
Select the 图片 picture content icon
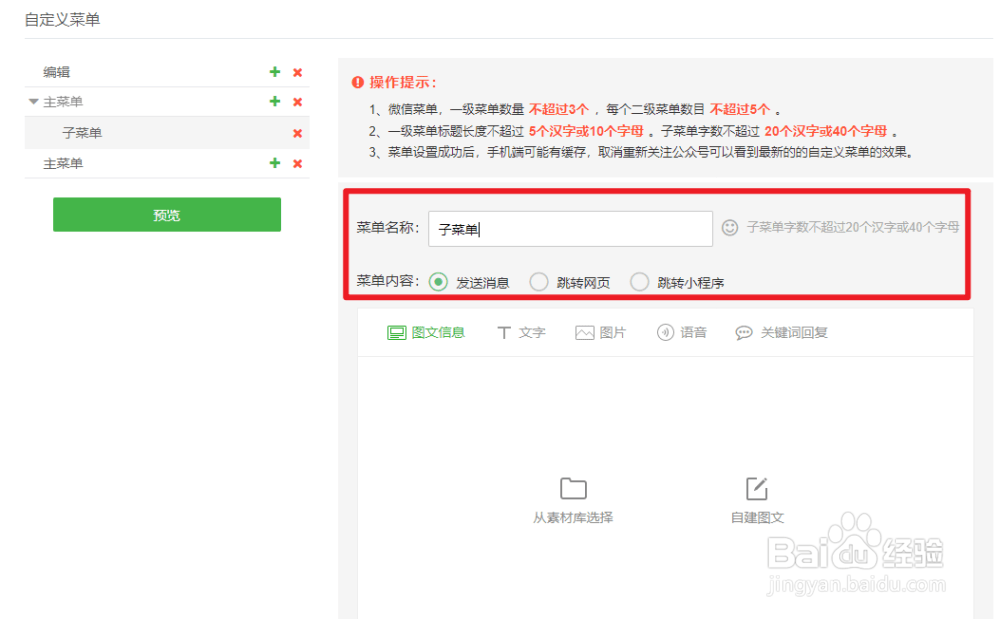pyautogui.click(x=600, y=331)
